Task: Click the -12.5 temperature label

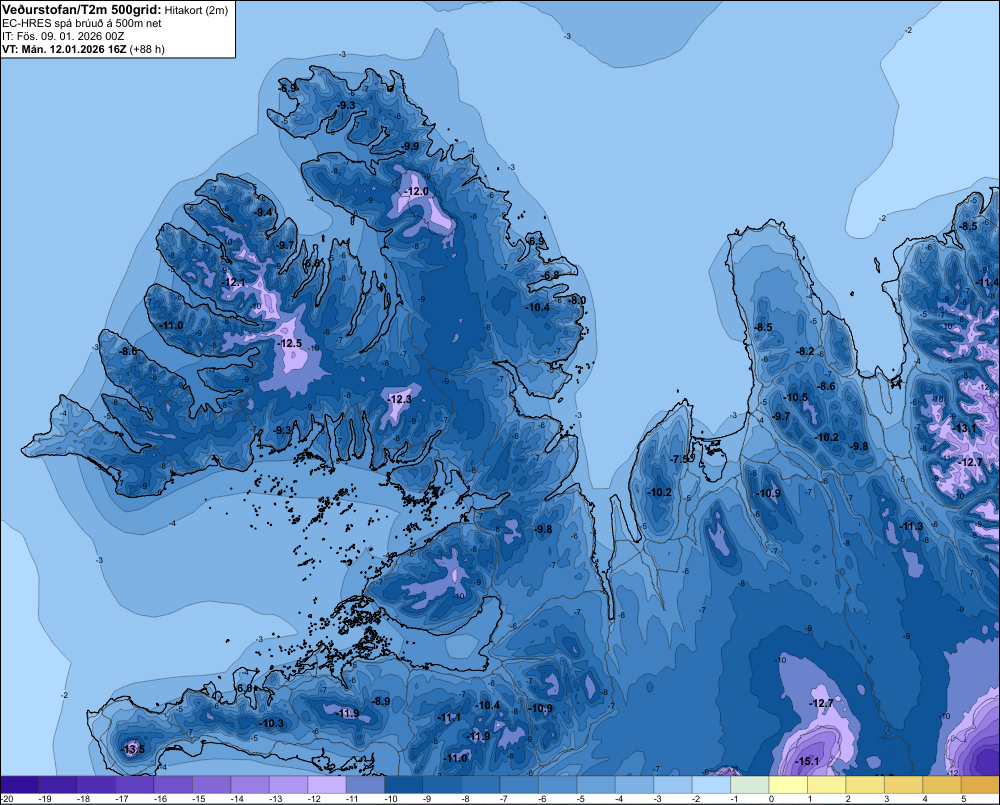Action: click(290, 343)
